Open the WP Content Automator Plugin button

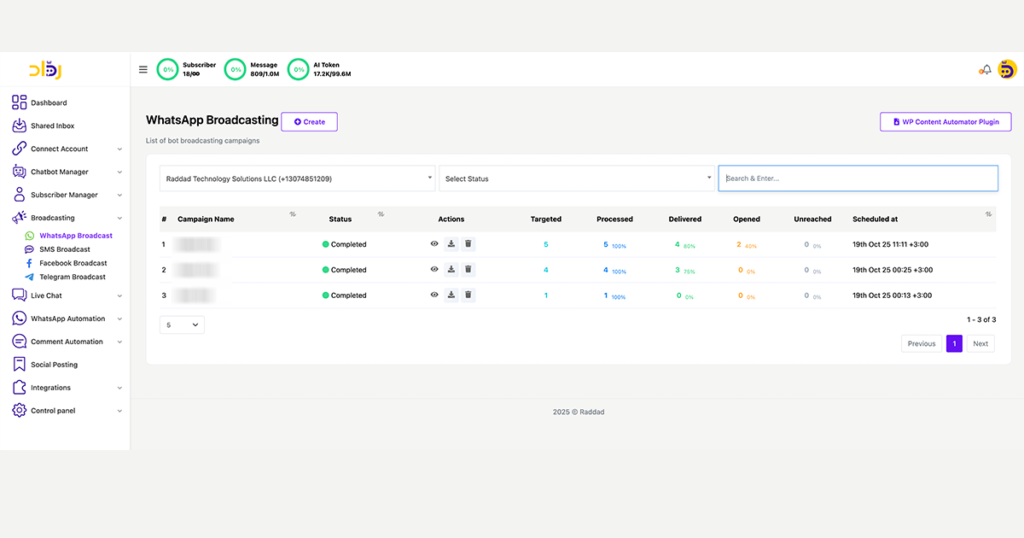pyautogui.click(x=945, y=122)
